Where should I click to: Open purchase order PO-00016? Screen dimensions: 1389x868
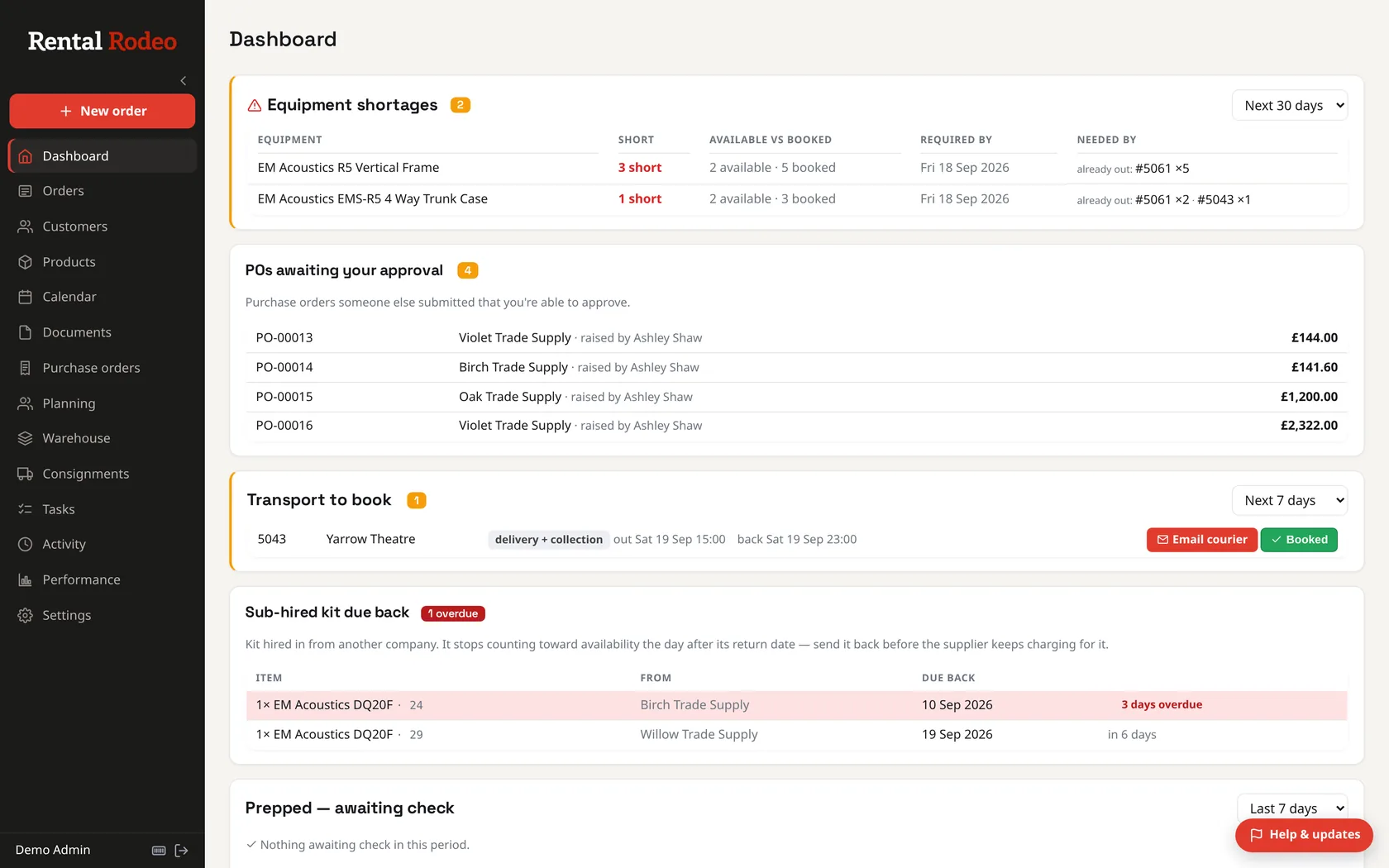tap(796, 426)
